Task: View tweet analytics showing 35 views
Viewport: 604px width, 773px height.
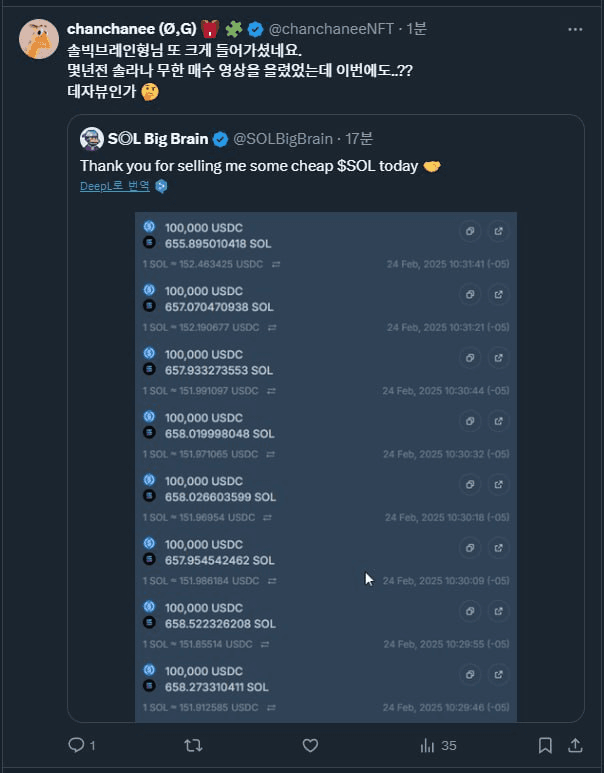Action: (x=436, y=745)
